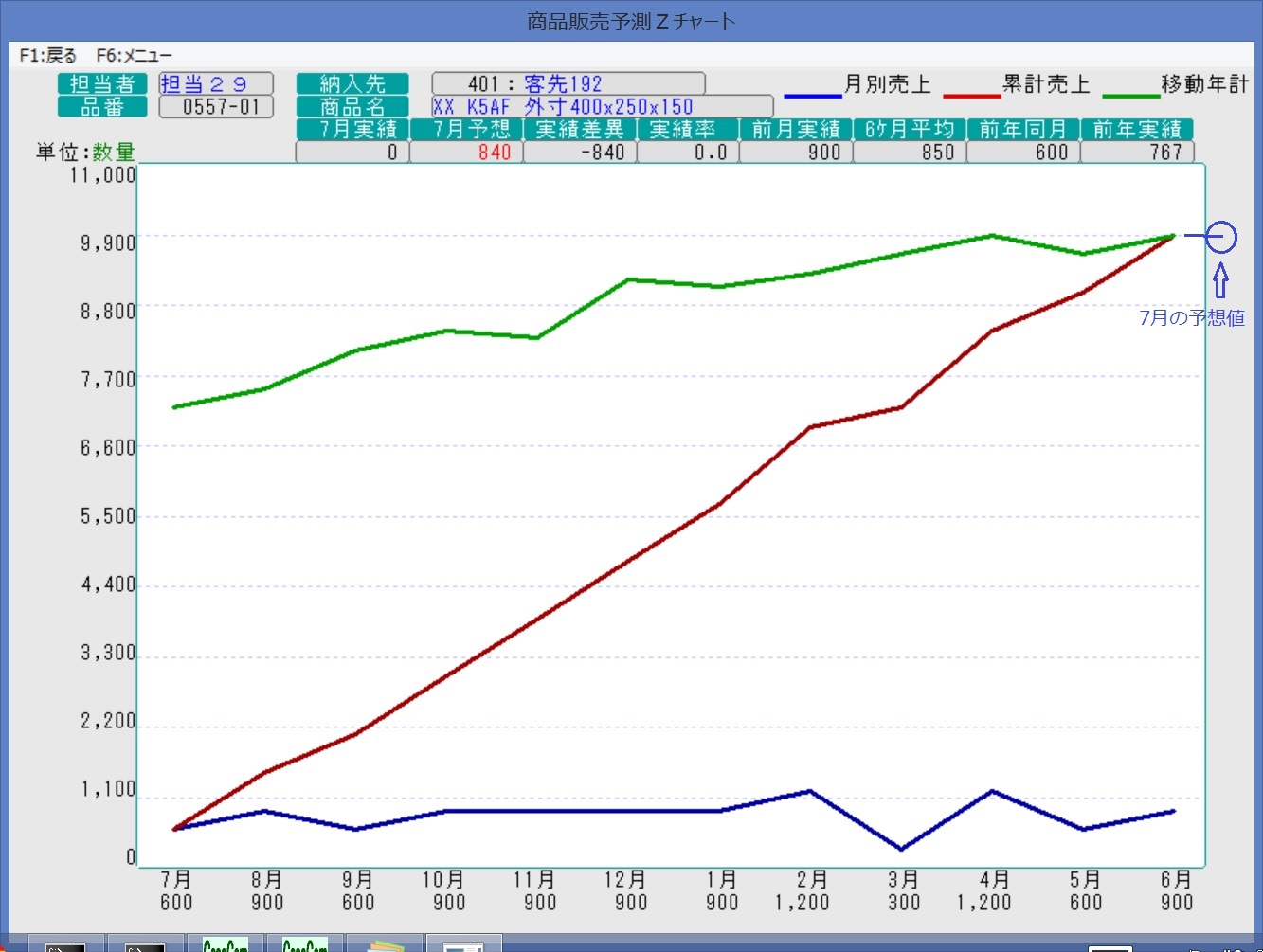The image size is (1263, 952).
Task: Click the 7月実績 column header
Action: coord(352,130)
